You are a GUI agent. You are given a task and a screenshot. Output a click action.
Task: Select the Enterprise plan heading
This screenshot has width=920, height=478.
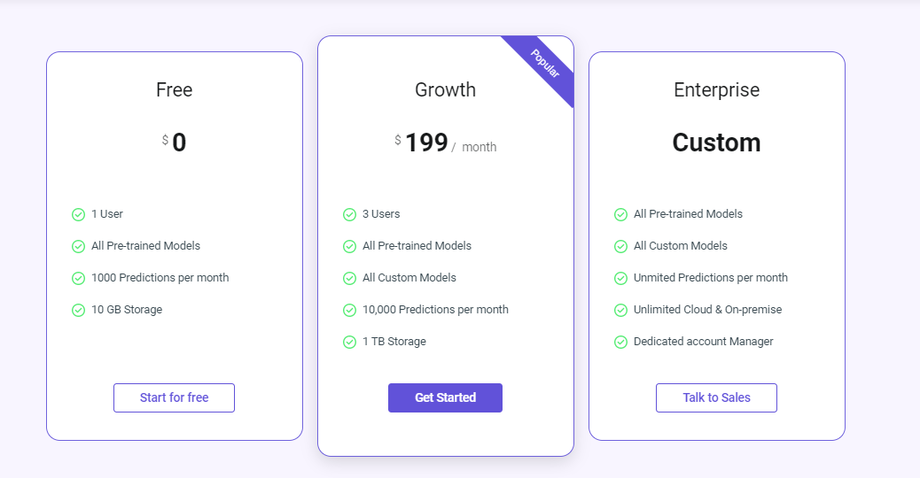point(716,90)
